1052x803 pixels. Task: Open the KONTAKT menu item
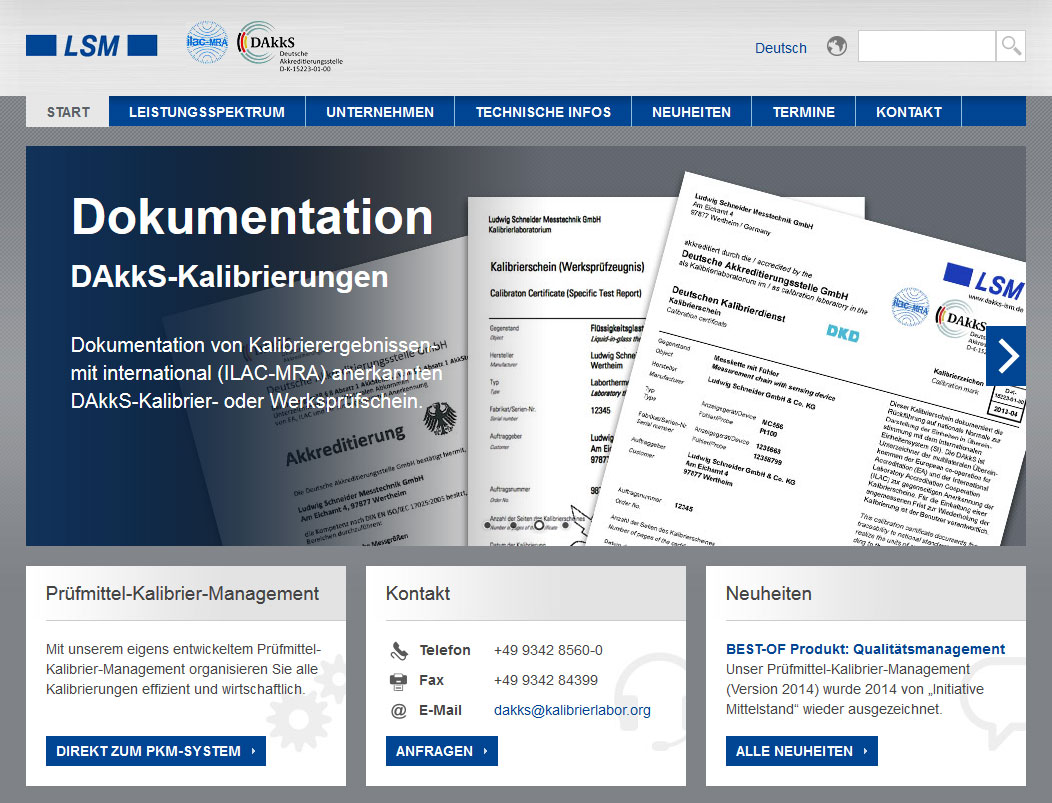[908, 112]
